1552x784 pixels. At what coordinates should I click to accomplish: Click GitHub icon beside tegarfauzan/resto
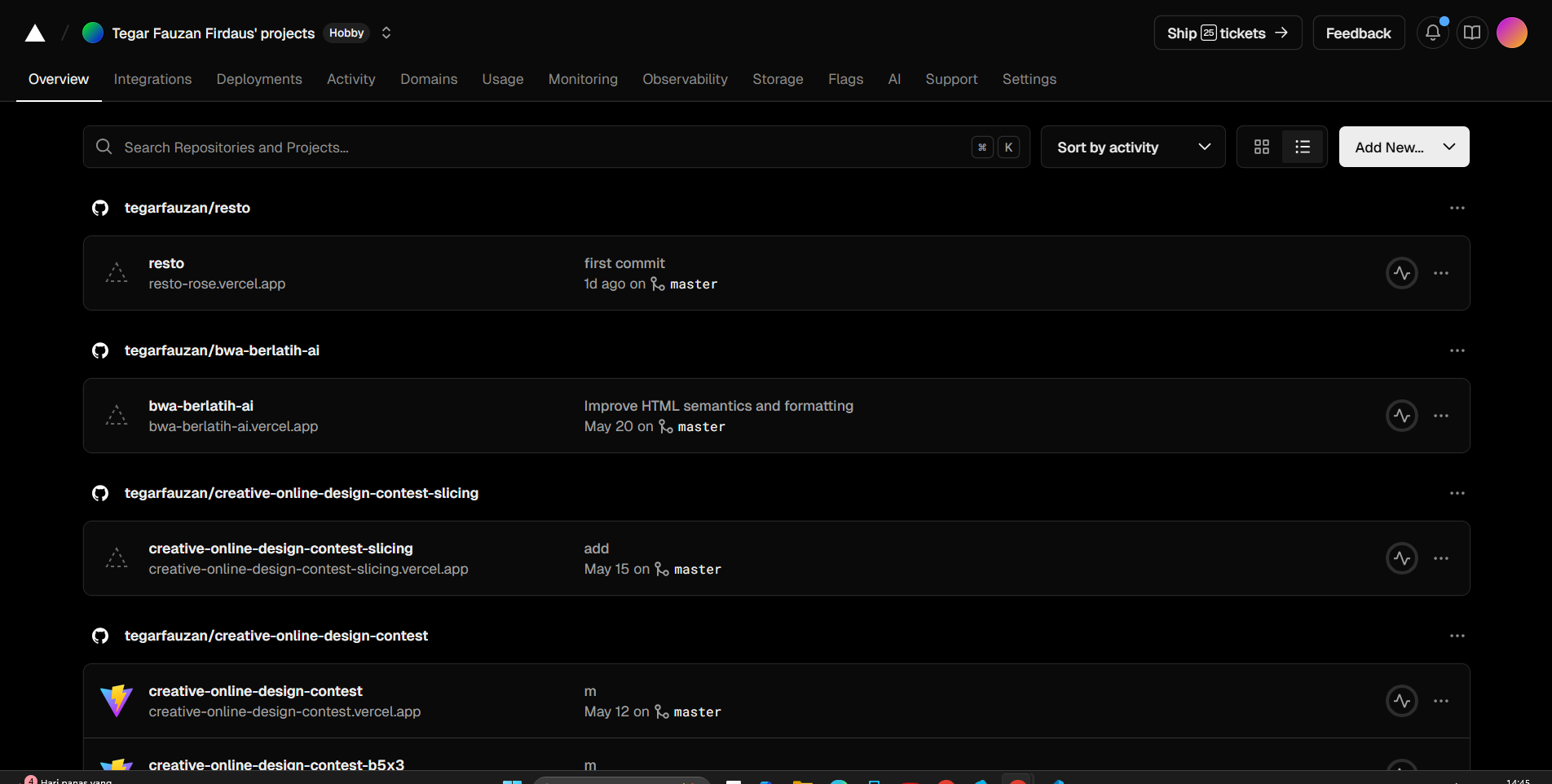click(x=100, y=208)
